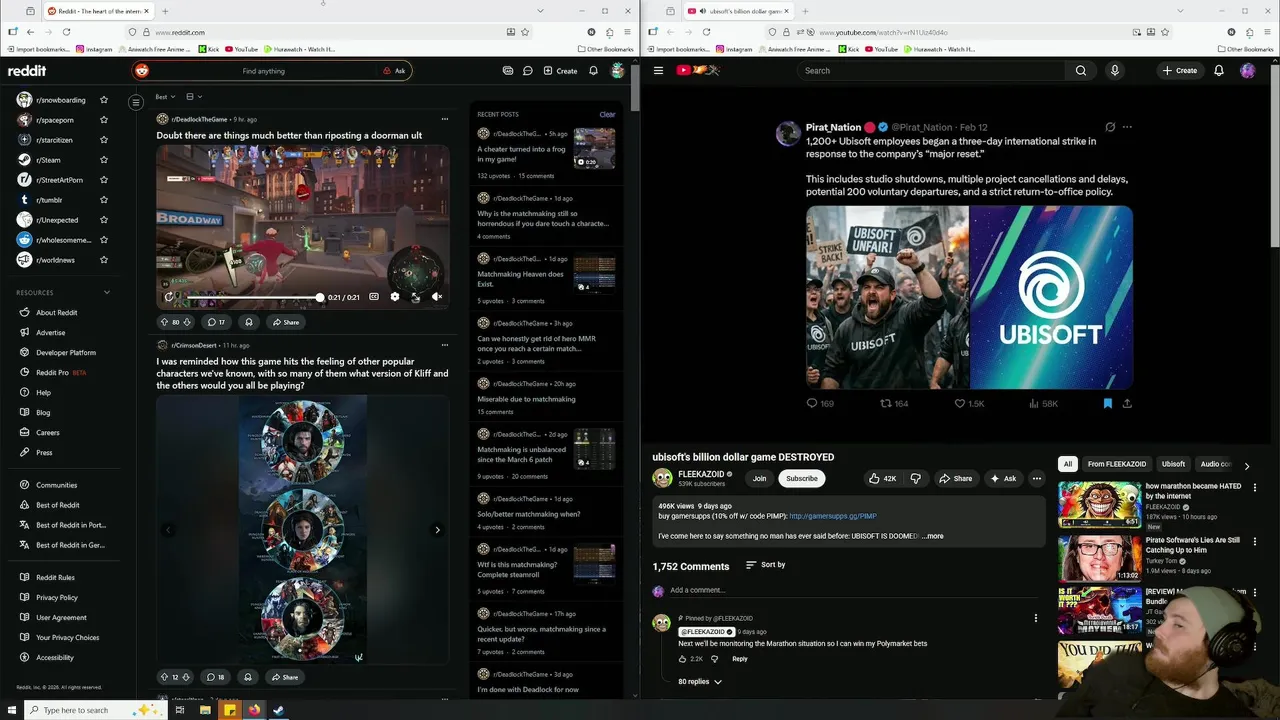Show more suggestion filter chips arrow
The image size is (1280, 720).
[1246, 466]
